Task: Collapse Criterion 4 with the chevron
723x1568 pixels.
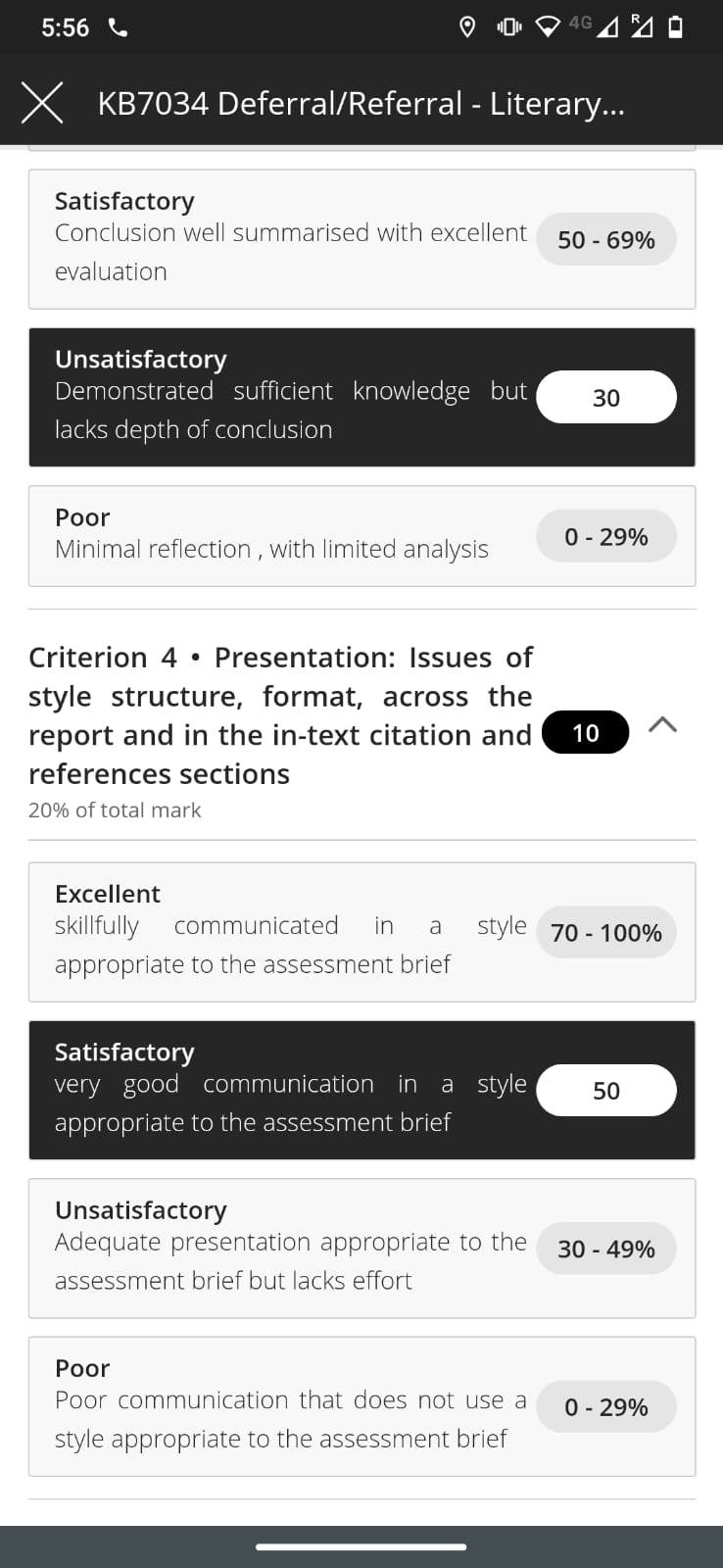Action: point(663,725)
